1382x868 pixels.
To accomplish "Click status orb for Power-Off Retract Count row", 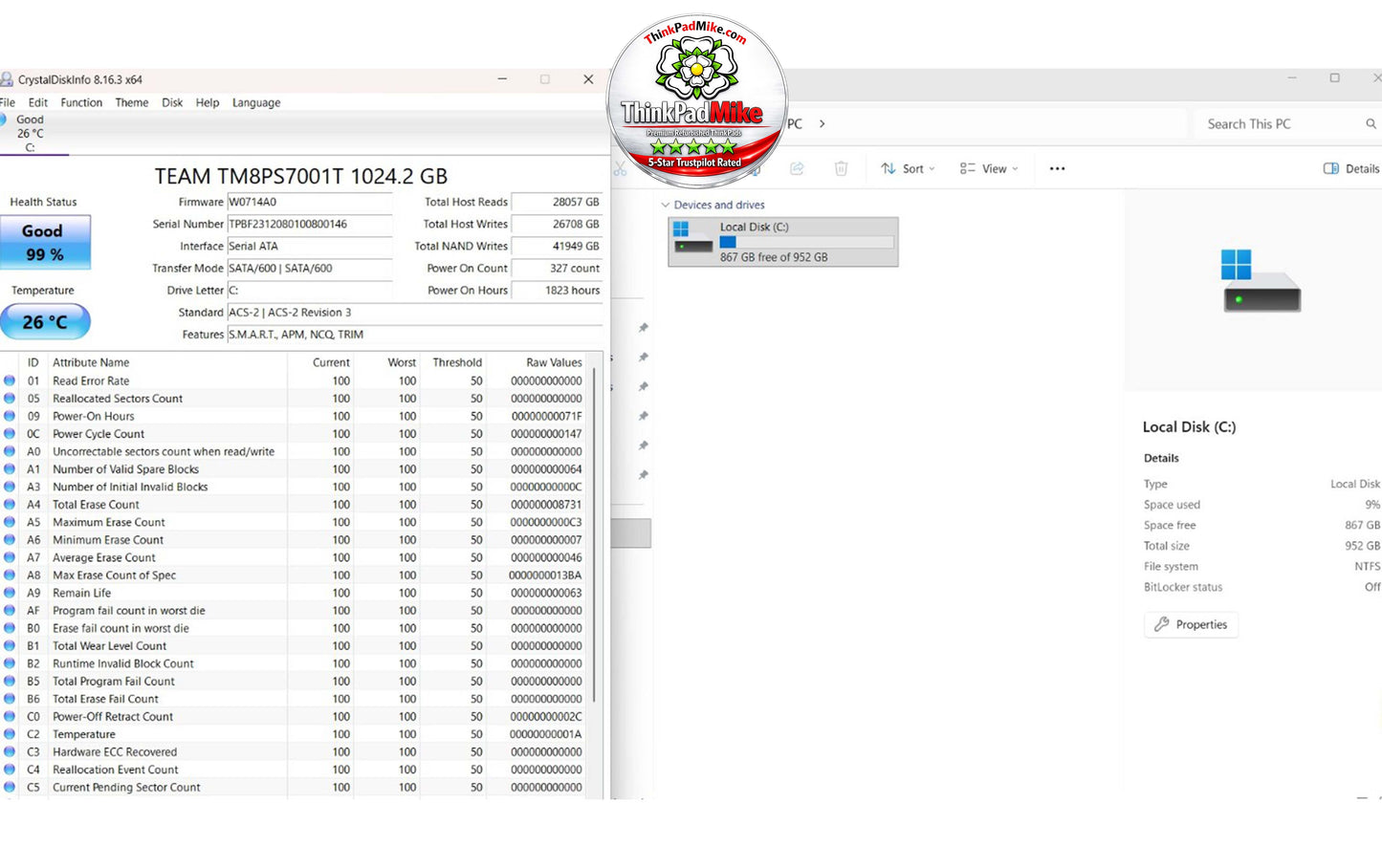I will coord(10,717).
